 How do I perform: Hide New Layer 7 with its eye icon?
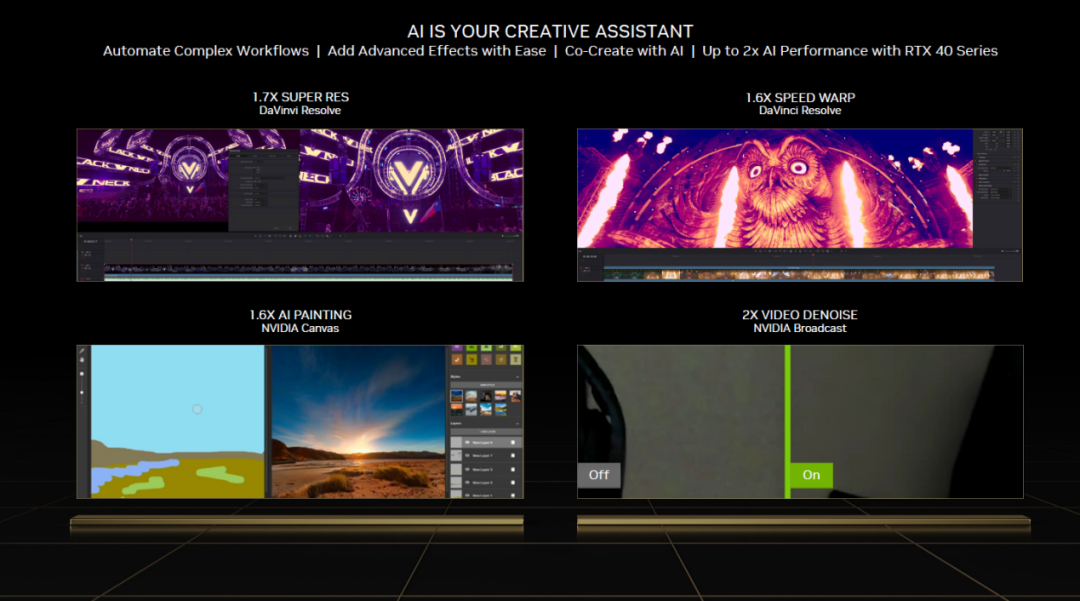(x=467, y=455)
